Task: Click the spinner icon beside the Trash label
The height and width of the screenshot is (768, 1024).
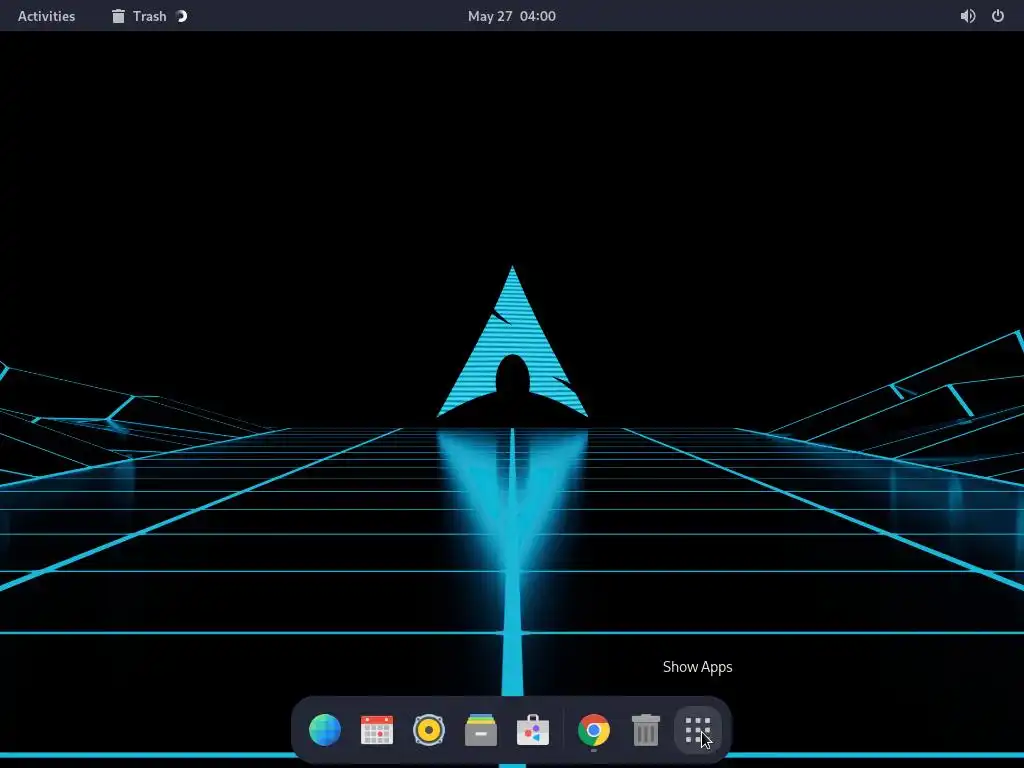Action: pyautogui.click(x=182, y=16)
